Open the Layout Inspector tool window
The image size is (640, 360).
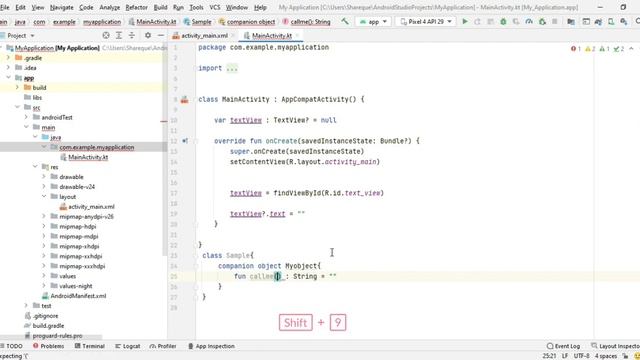[616, 346]
